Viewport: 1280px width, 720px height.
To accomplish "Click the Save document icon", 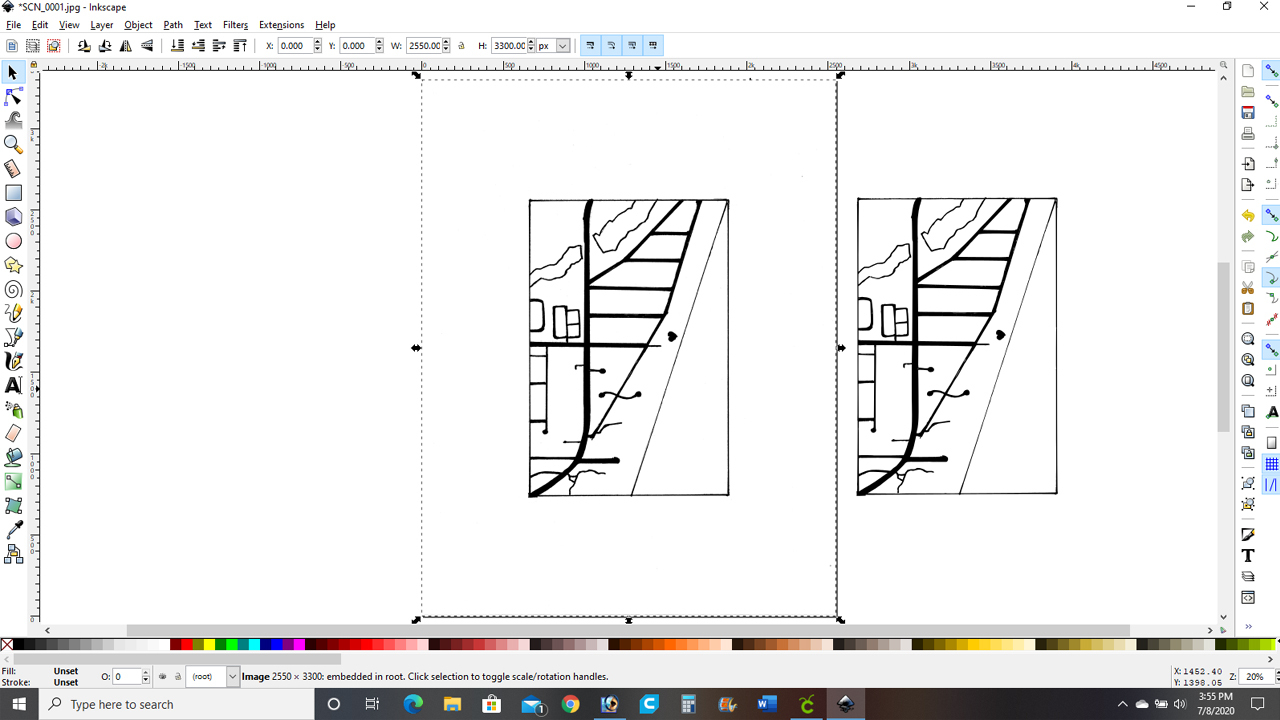I will coord(1248,113).
